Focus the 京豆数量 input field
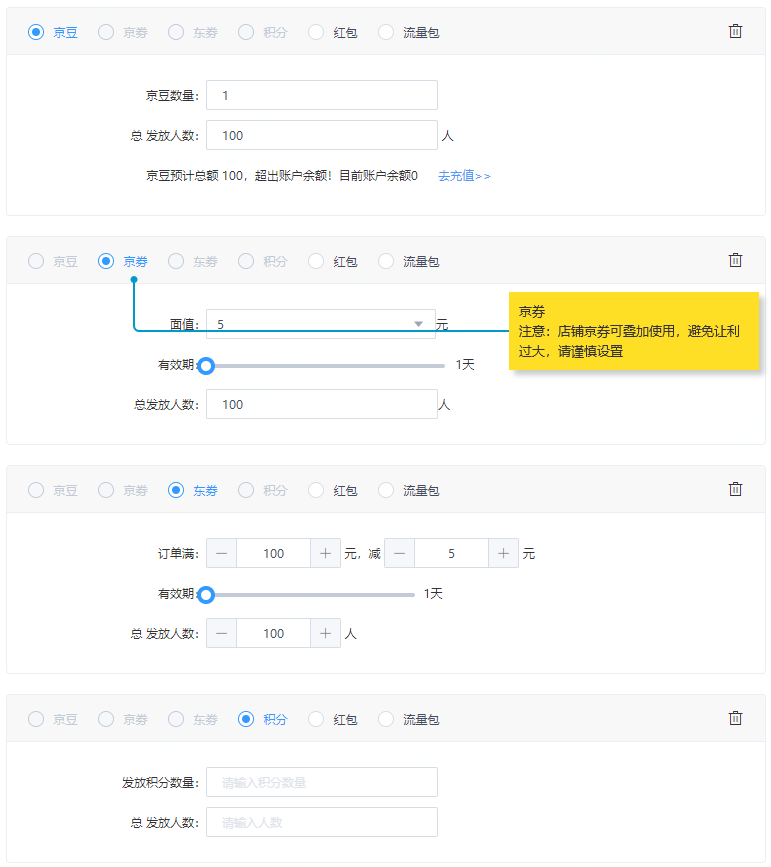Image resolution: width=771 pixels, height=867 pixels. coord(321,95)
